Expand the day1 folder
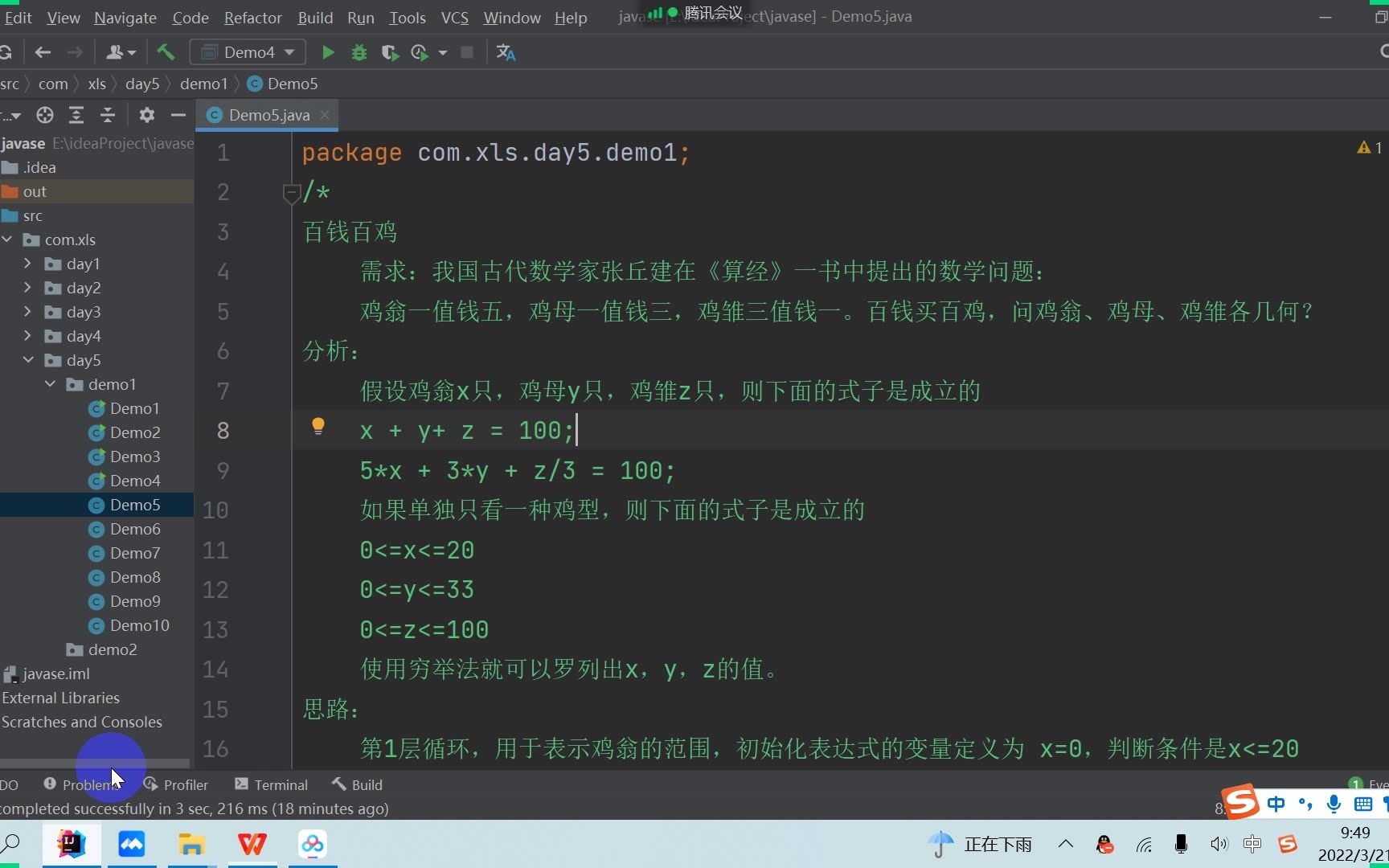 (x=27, y=264)
